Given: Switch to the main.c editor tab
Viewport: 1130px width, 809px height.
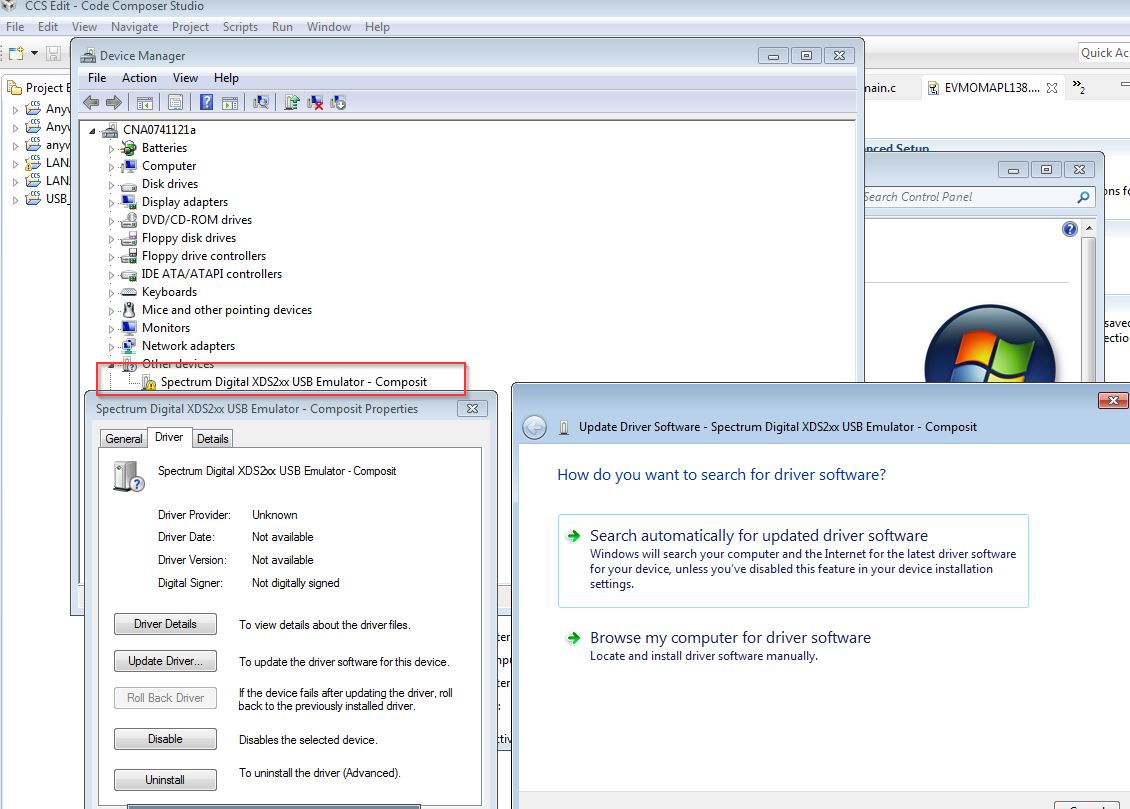Looking at the screenshot, I should point(880,88).
